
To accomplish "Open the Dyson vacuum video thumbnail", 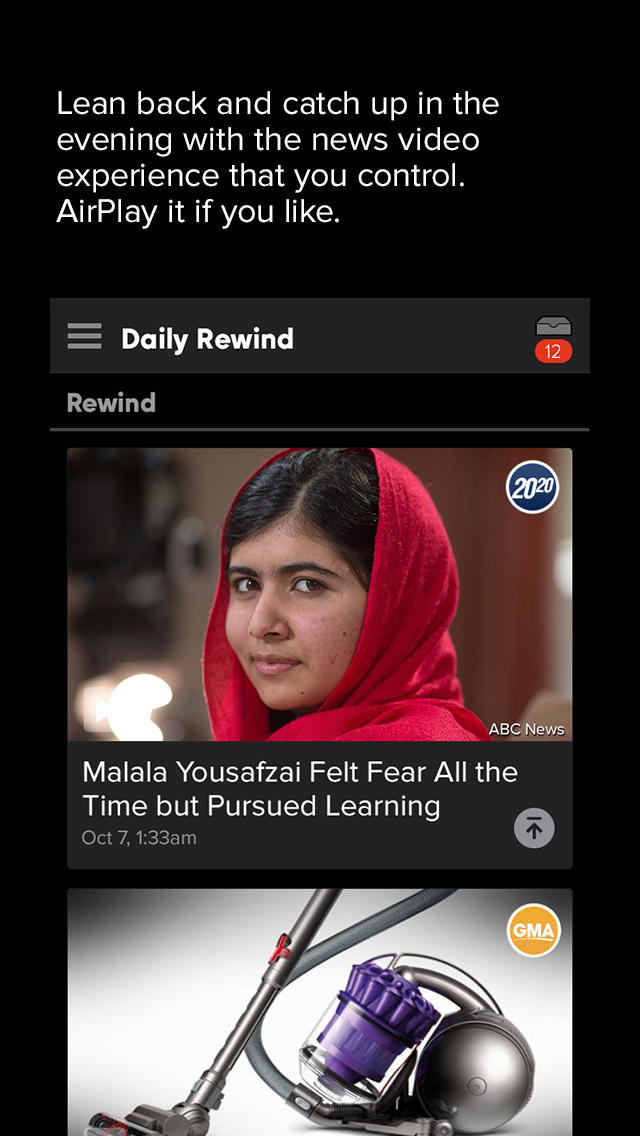I will pyautogui.click(x=320, y=1012).
